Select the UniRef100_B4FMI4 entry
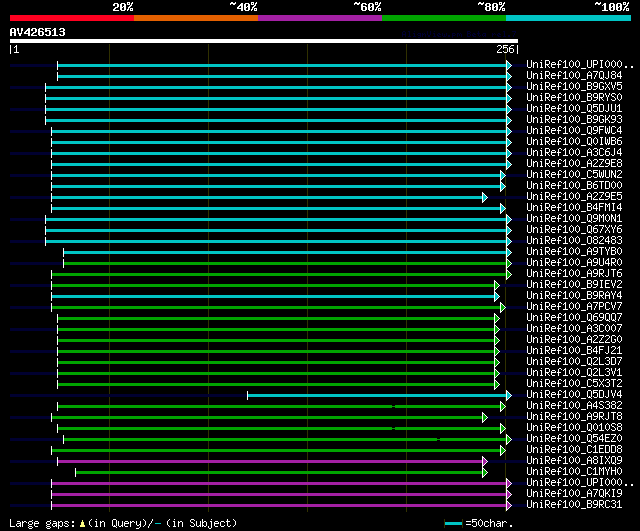The image size is (640, 531). 574,208
